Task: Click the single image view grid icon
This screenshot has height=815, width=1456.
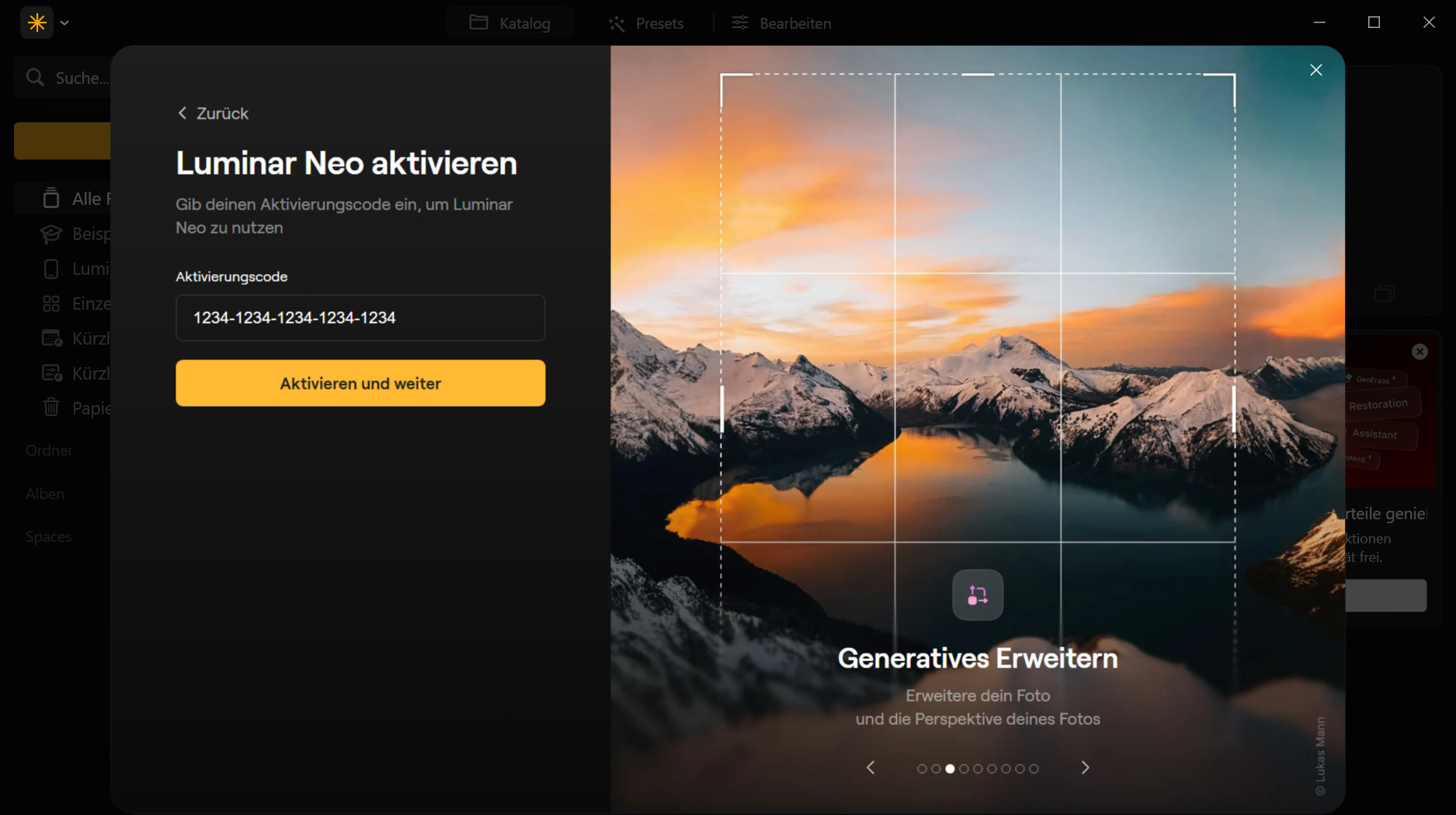Action: point(51,303)
